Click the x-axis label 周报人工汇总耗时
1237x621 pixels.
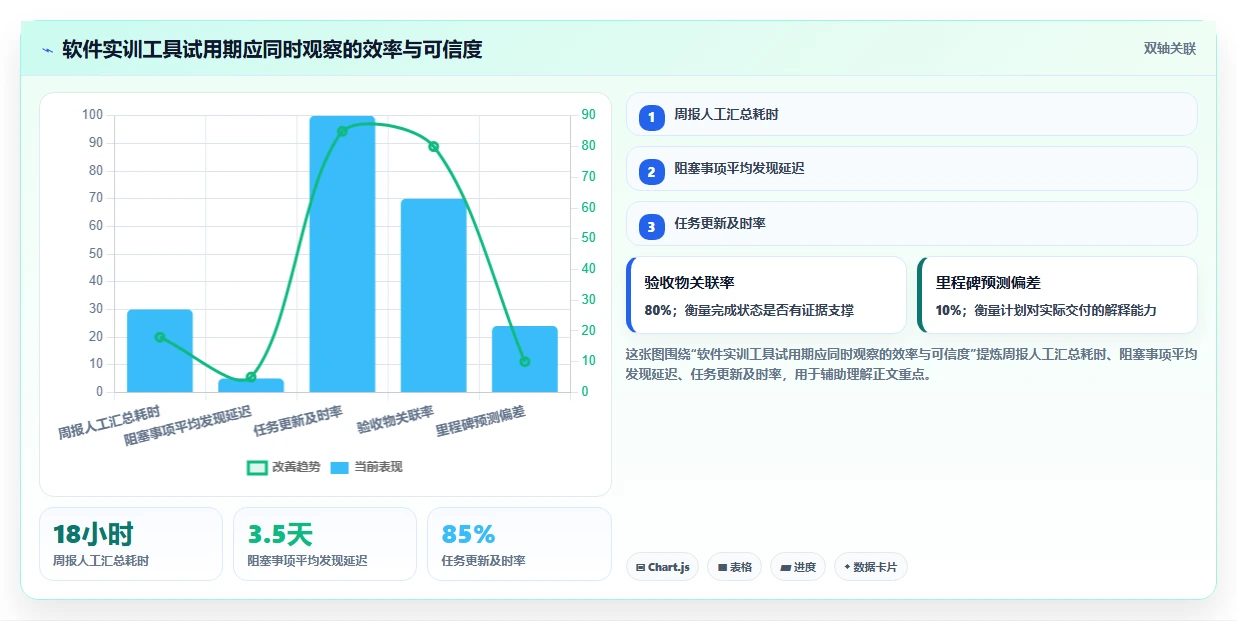(x=109, y=423)
